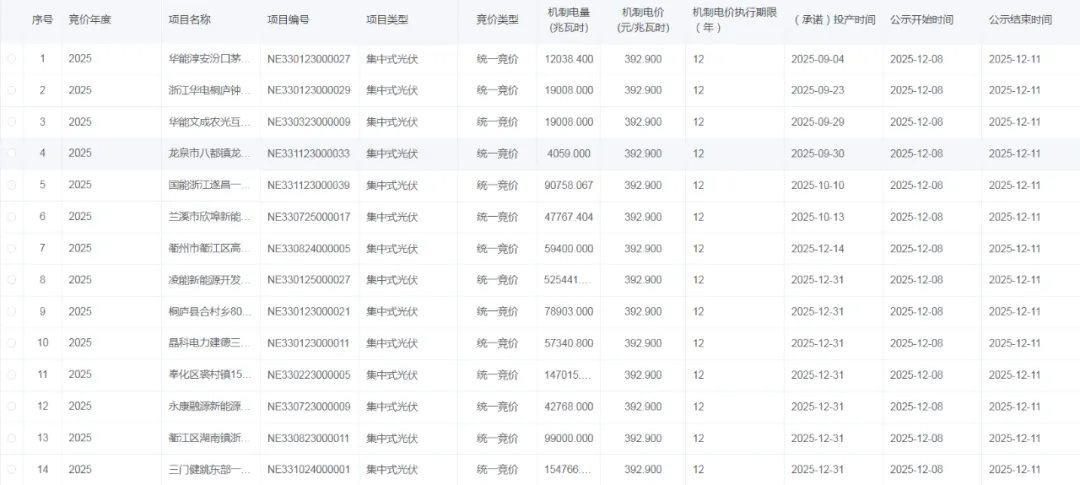The height and width of the screenshot is (485, 1080).
Task: Select the radio button for row 1
Action: point(11,59)
